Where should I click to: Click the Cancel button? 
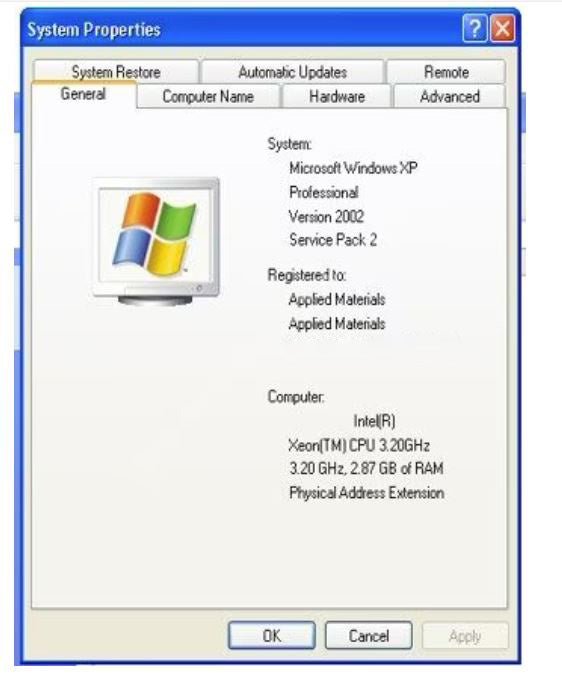click(369, 635)
